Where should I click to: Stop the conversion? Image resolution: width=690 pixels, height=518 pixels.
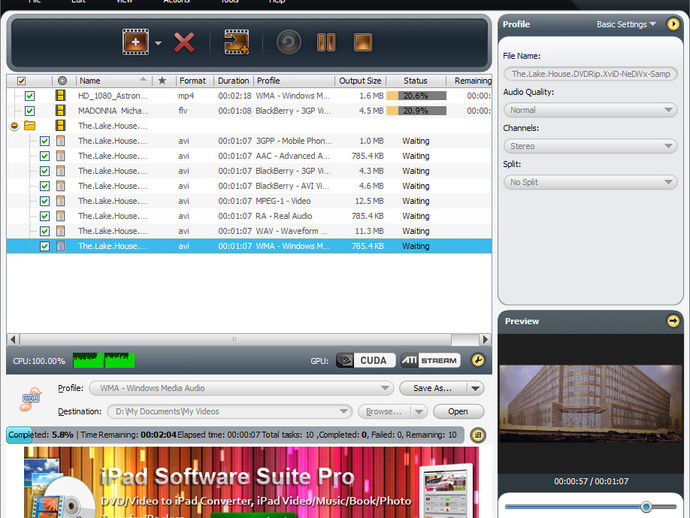[363, 43]
